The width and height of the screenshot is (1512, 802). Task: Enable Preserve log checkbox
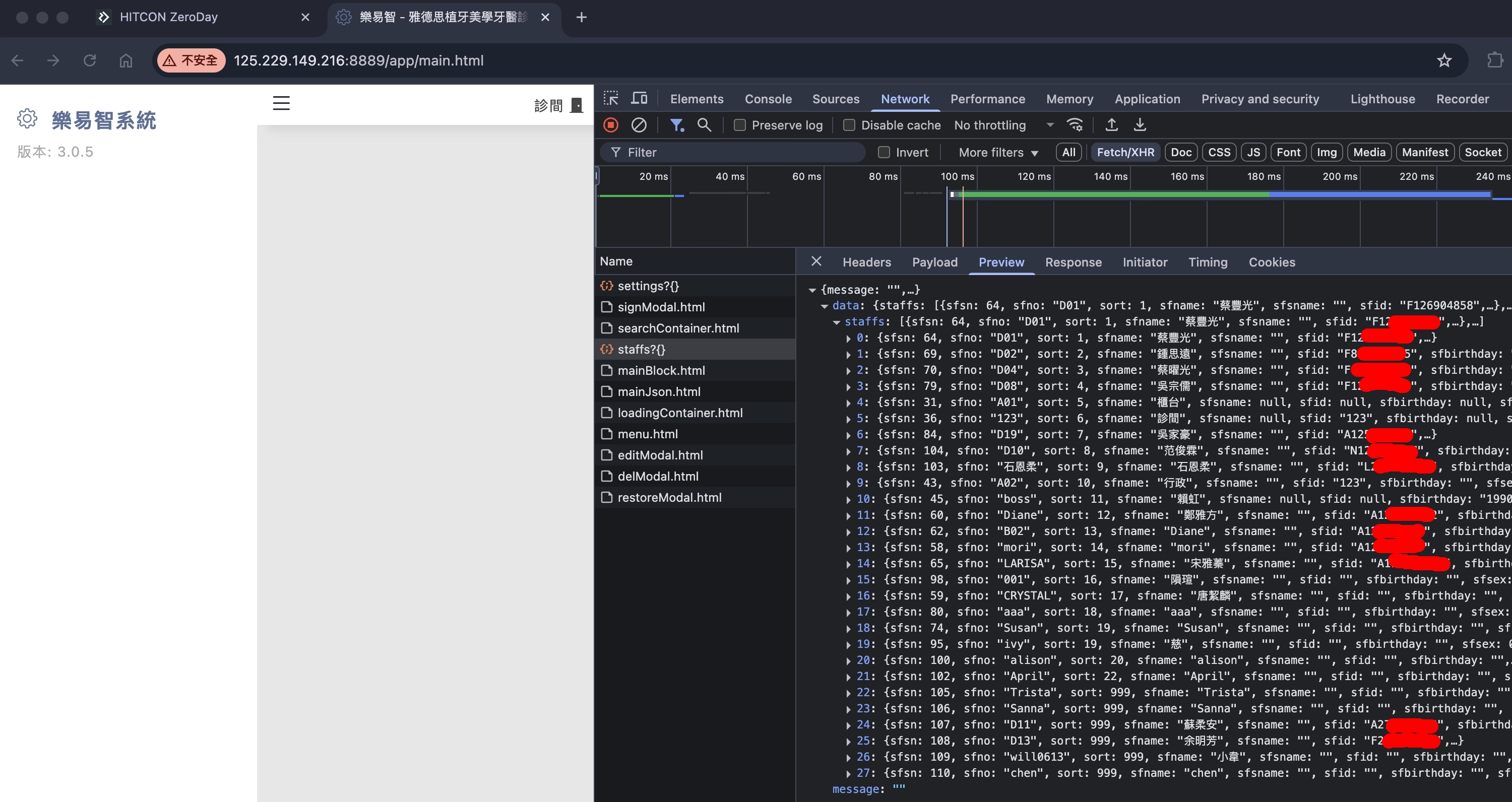(x=739, y=125)
